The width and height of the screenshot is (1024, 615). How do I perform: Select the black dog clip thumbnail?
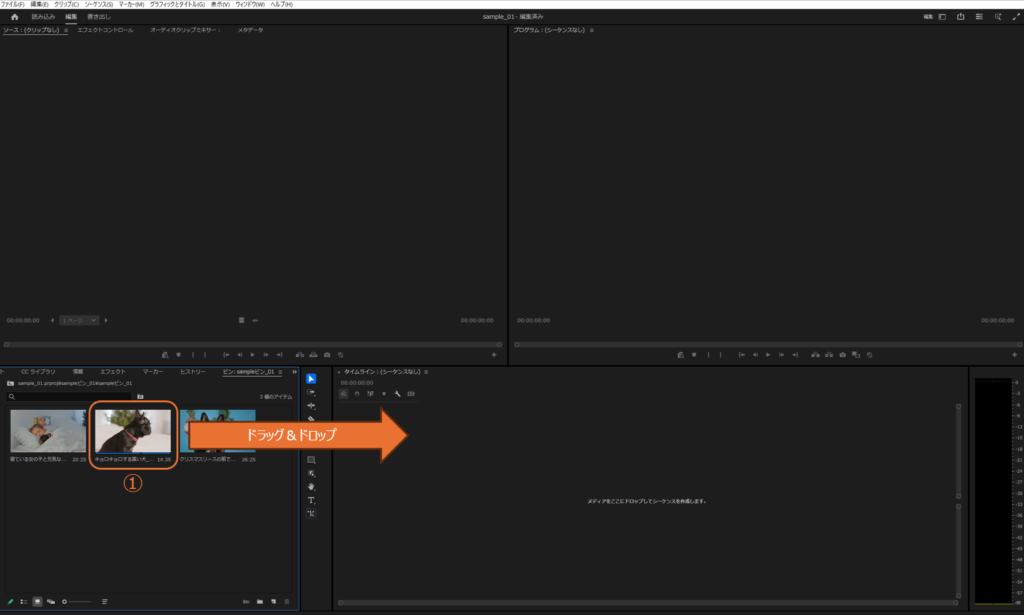pyautogui.click(x=132, y=431)
